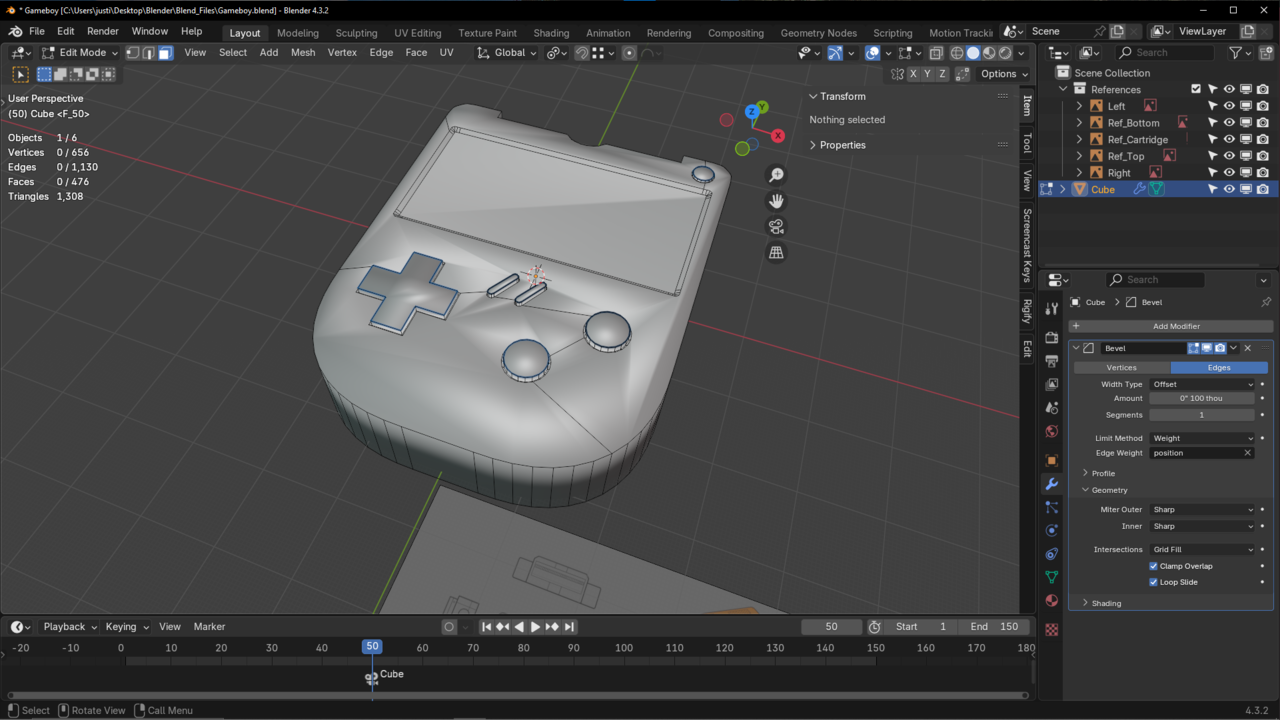The image size is (1280, 720).
Task: Click the Segments value field
Action: pyautogui.click(x=1202, y=415)
